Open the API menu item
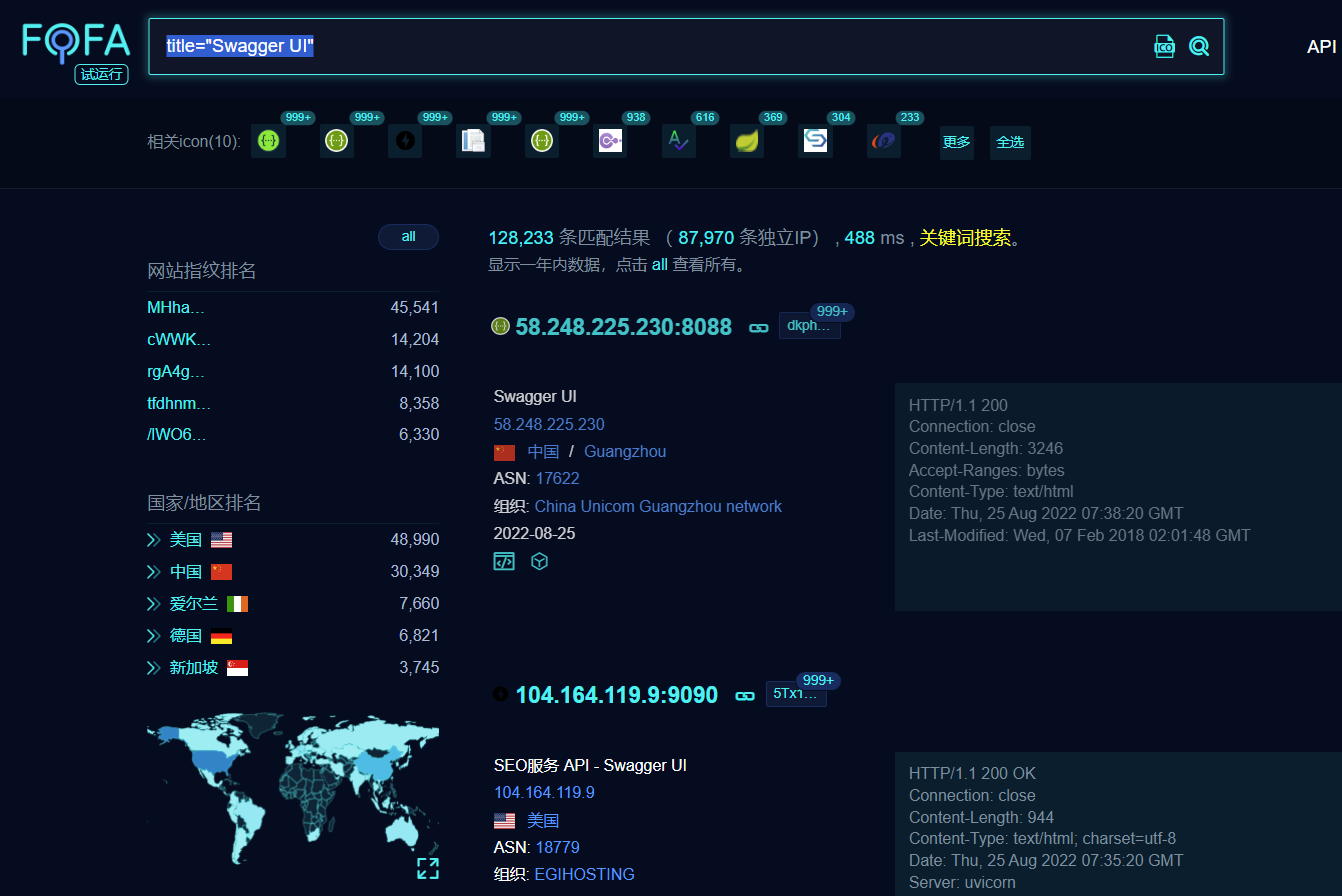 (x=1321, y=47)
